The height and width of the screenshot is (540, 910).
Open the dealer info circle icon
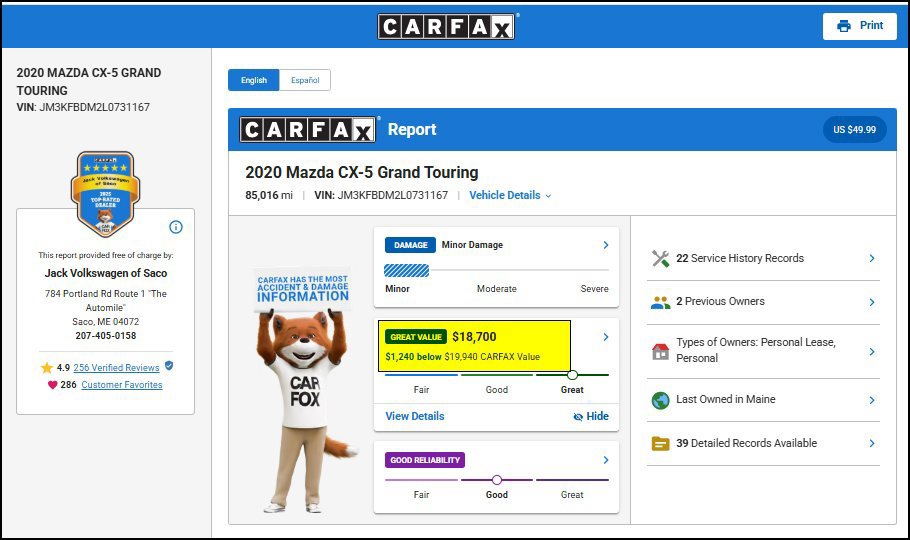coord(176,227)
